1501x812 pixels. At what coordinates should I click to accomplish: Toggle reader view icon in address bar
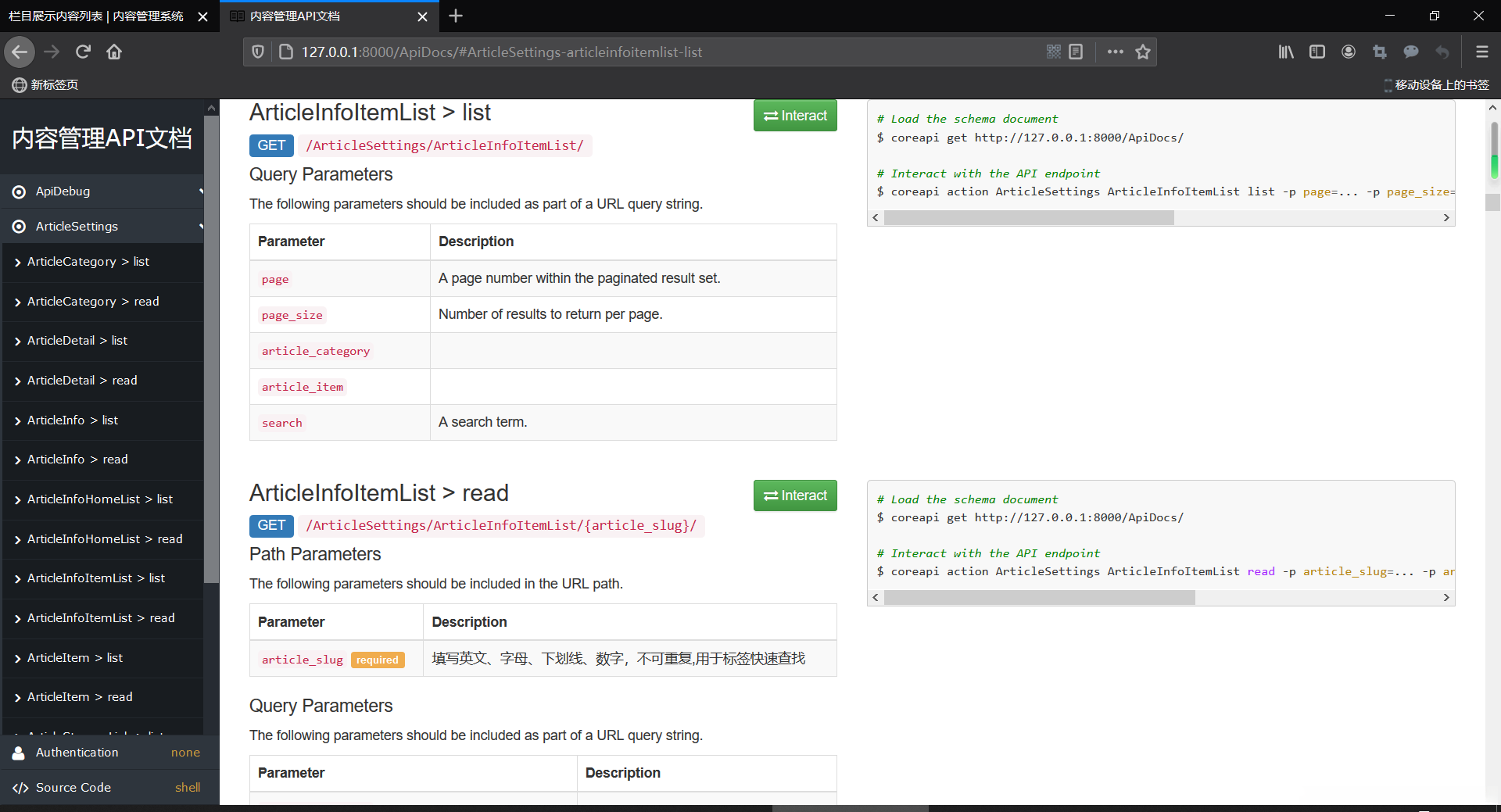point(1076,52)
